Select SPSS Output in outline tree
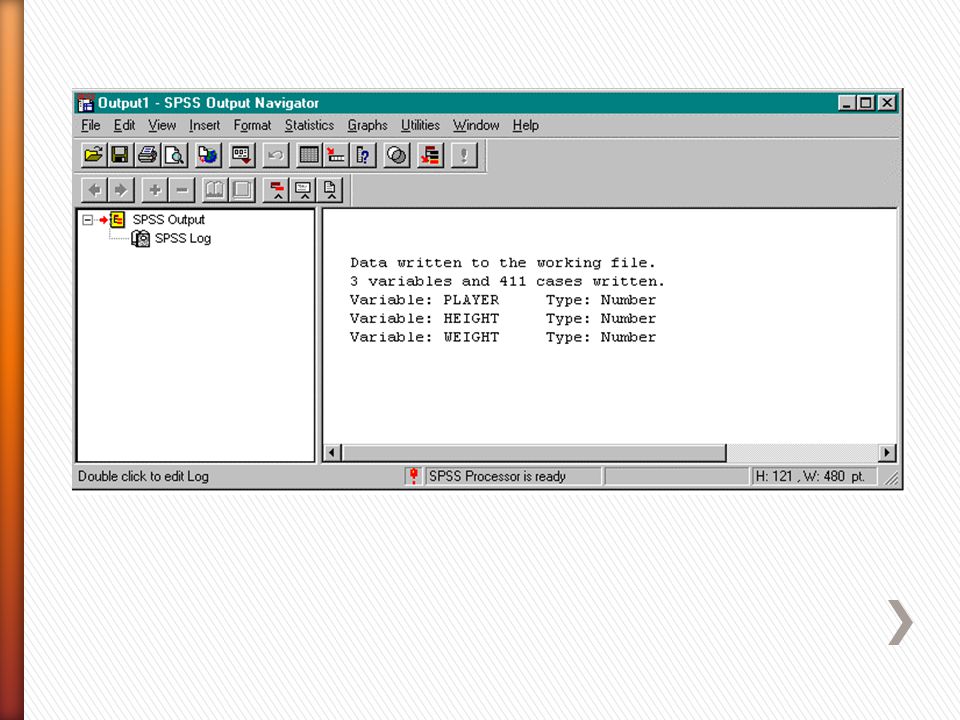This screenshot has height=720, width=960. (169, 220)
